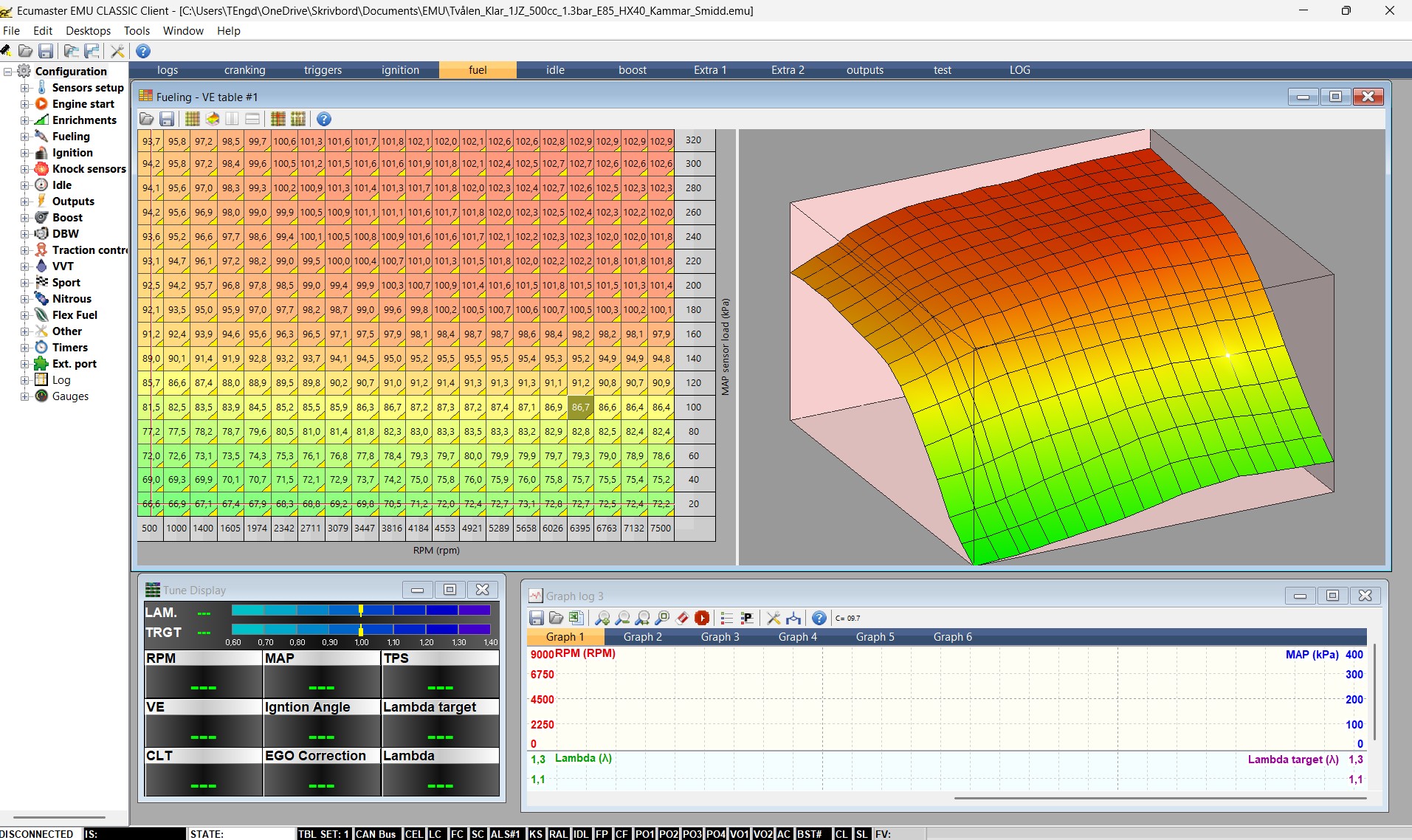This screenshot has height=840, width=1412.
Task: Clear graph log with eraser icon
Action: click(x=682, y=618)
